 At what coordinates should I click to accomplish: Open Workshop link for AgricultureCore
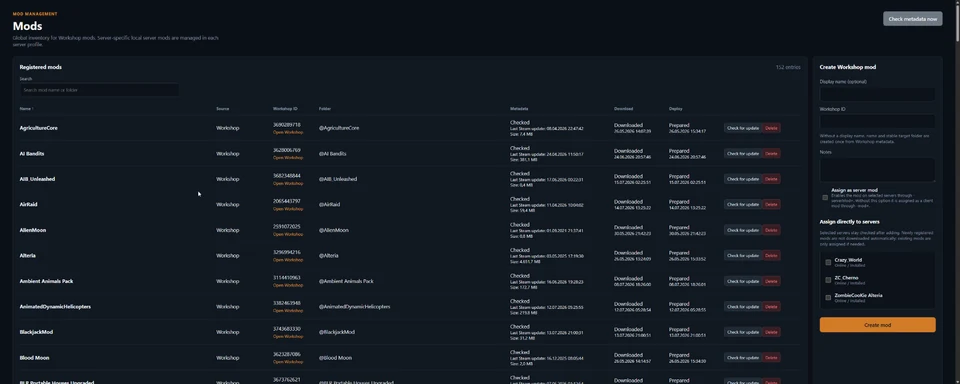[288, 132]
